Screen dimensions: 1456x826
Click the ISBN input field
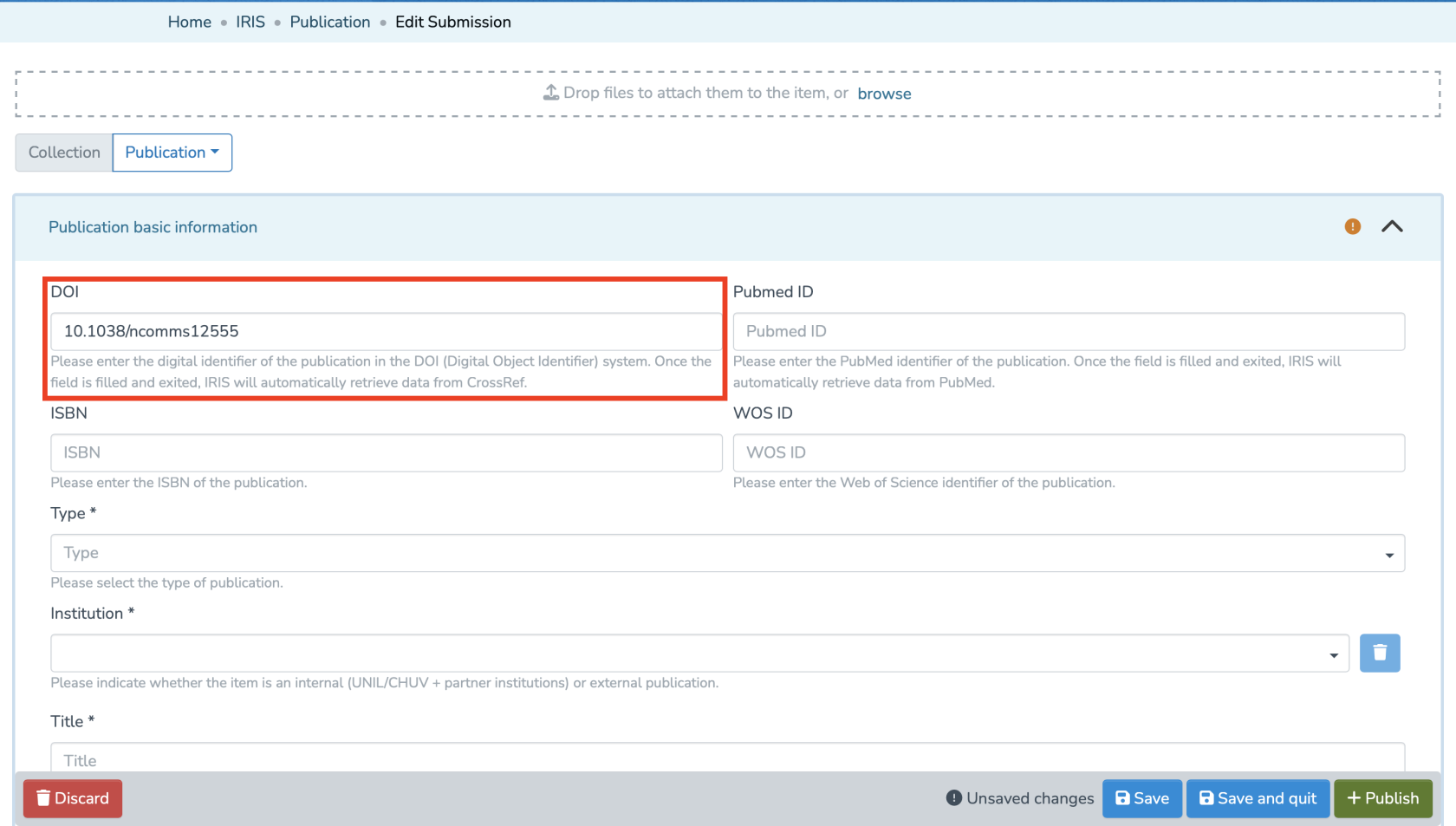[x=386, y=452]
